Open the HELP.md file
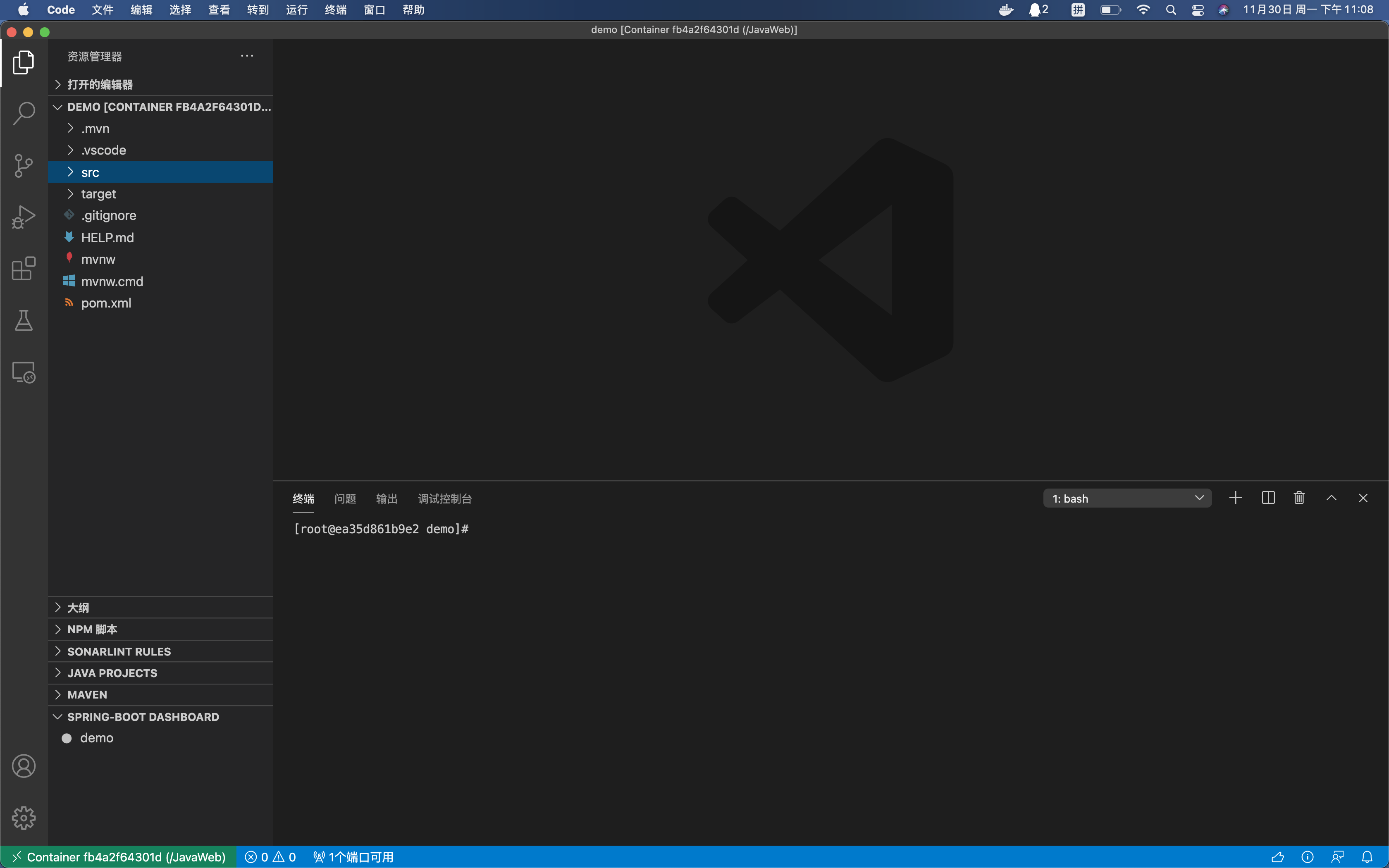Viewport: 1389px width, 868px height. pos(160,238)
